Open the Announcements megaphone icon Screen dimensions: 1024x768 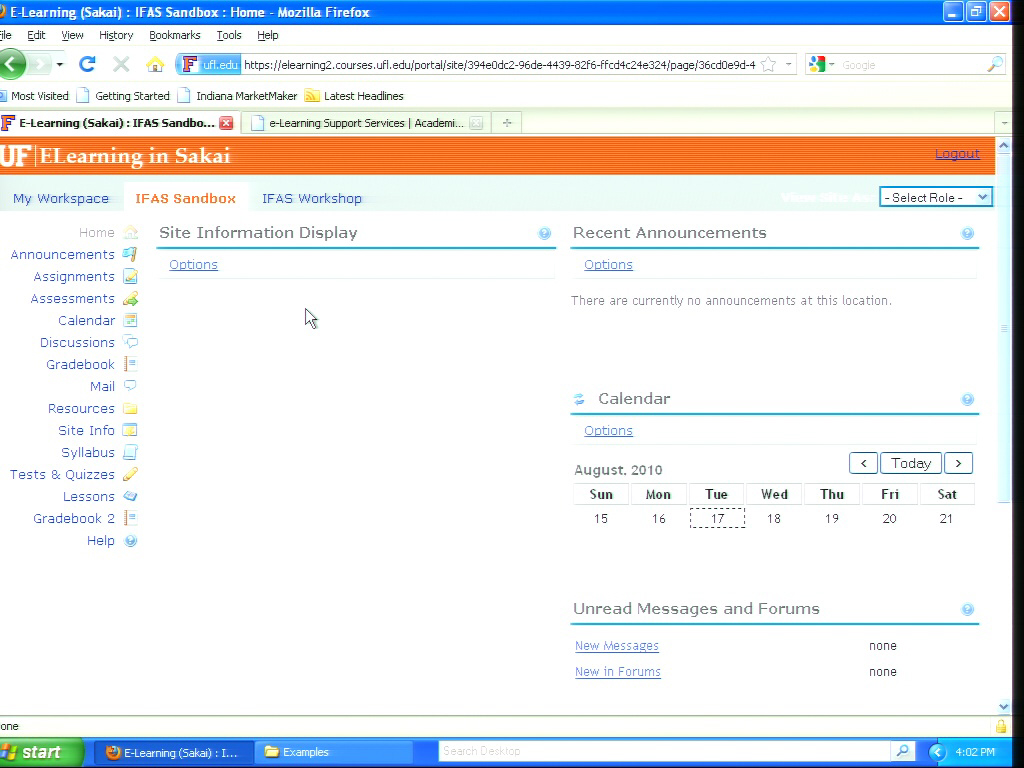[130, 254]
